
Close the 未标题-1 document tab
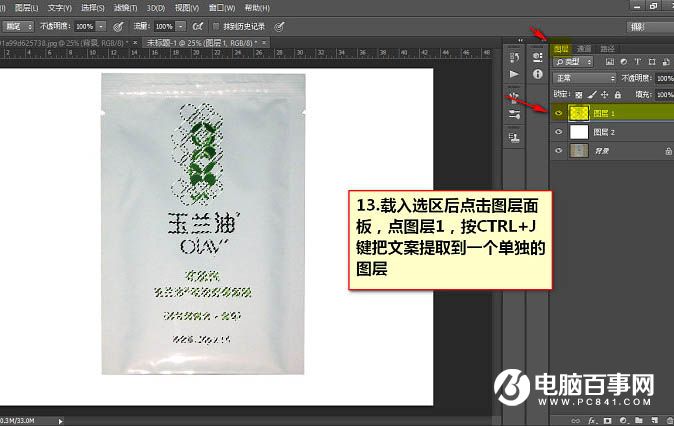tap(264, 43)
